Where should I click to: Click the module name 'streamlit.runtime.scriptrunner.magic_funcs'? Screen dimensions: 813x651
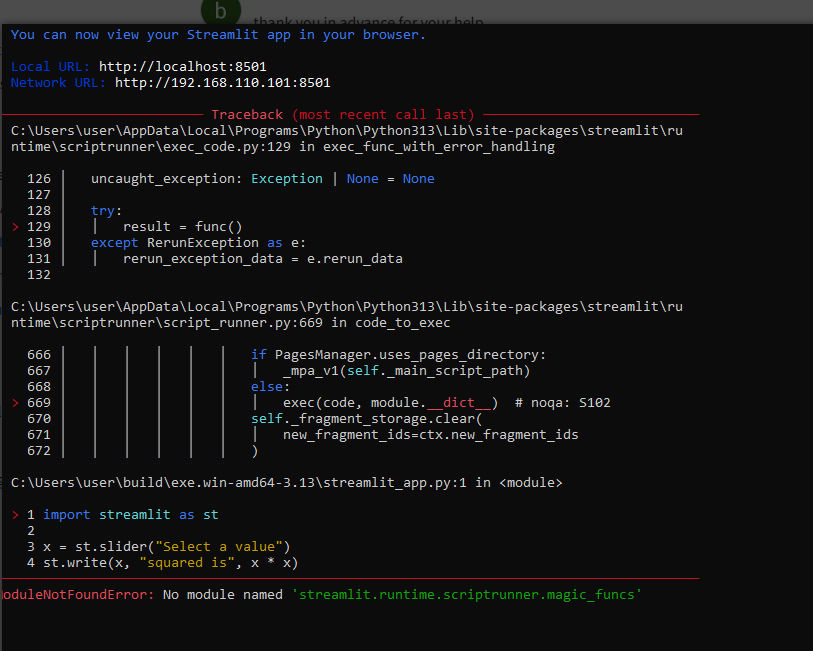tap(467, 595)
